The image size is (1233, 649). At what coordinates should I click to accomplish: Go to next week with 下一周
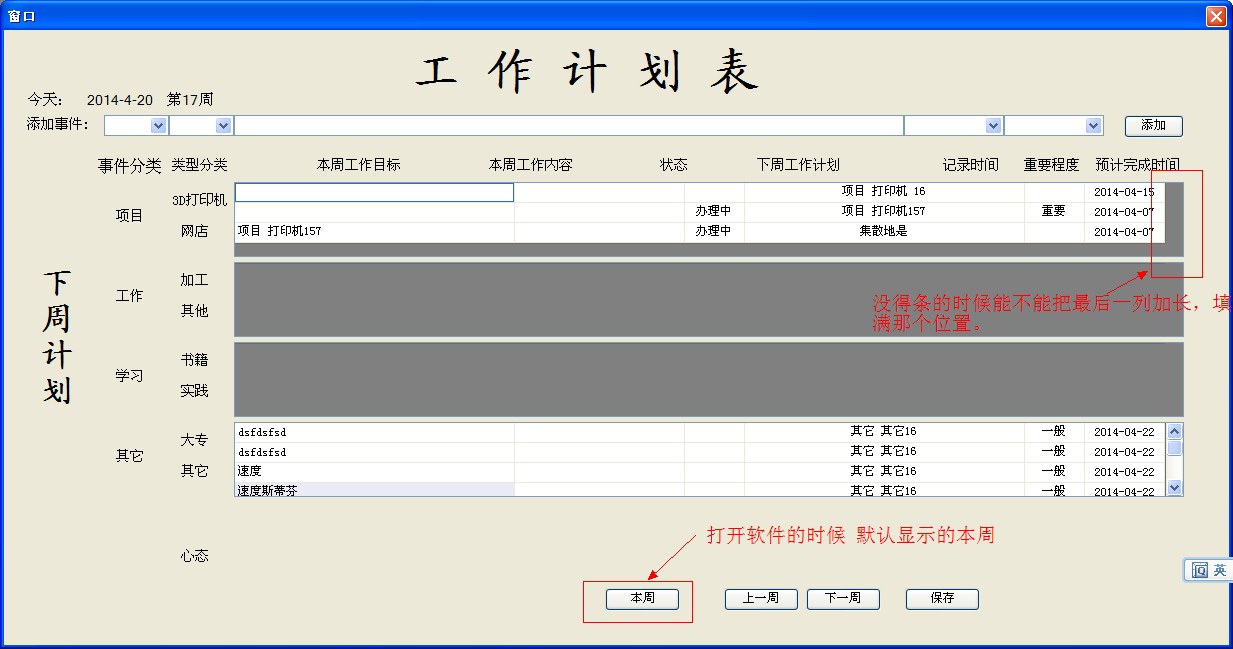pos(842,598)
